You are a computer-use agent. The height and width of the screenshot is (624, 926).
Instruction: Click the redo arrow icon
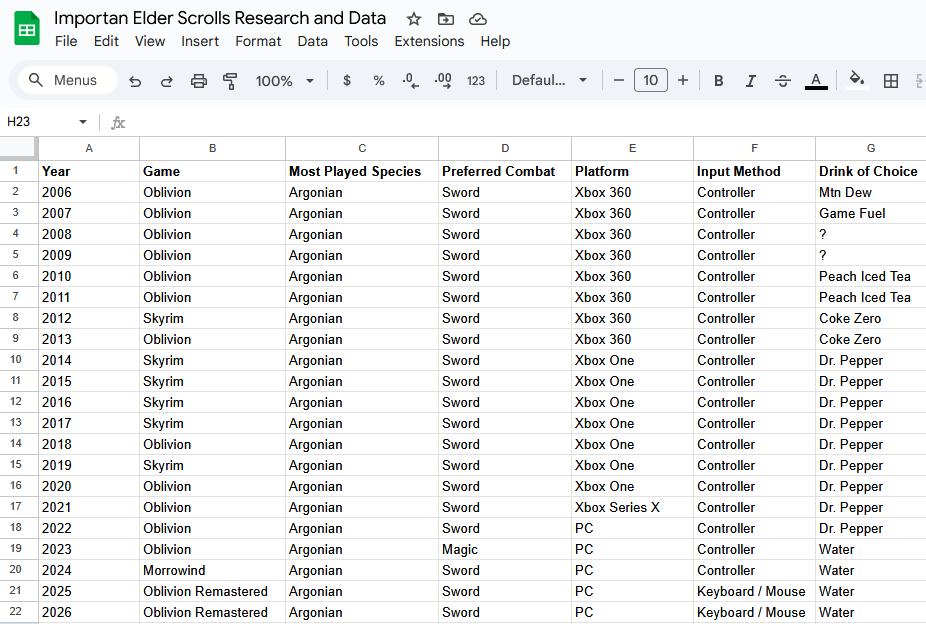pos(167,81)
